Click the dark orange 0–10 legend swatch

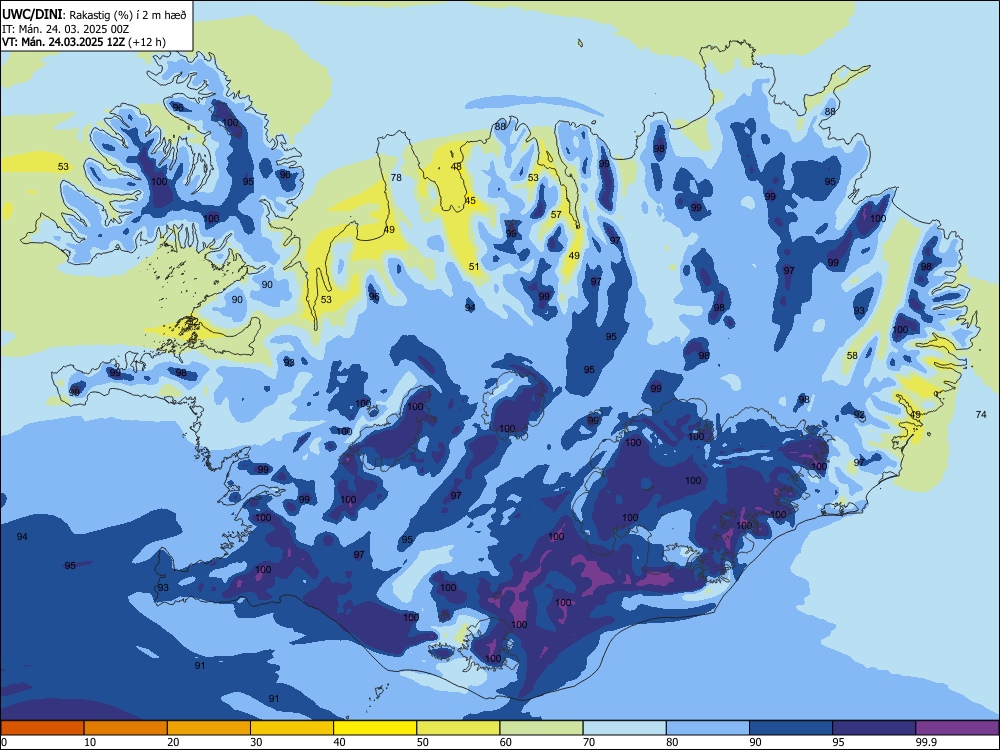(x=42, y=728)
